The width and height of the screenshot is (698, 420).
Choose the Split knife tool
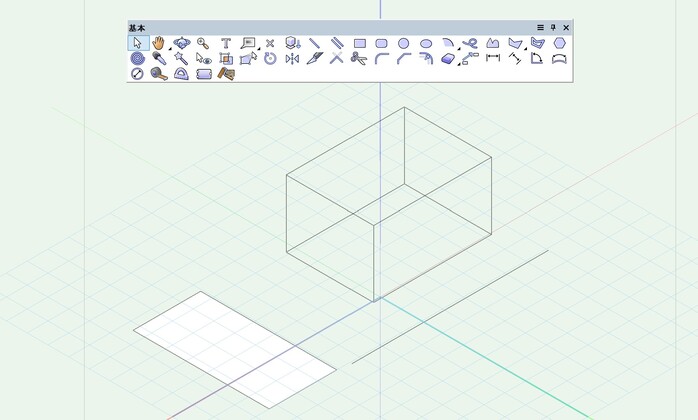click(315, 58)
